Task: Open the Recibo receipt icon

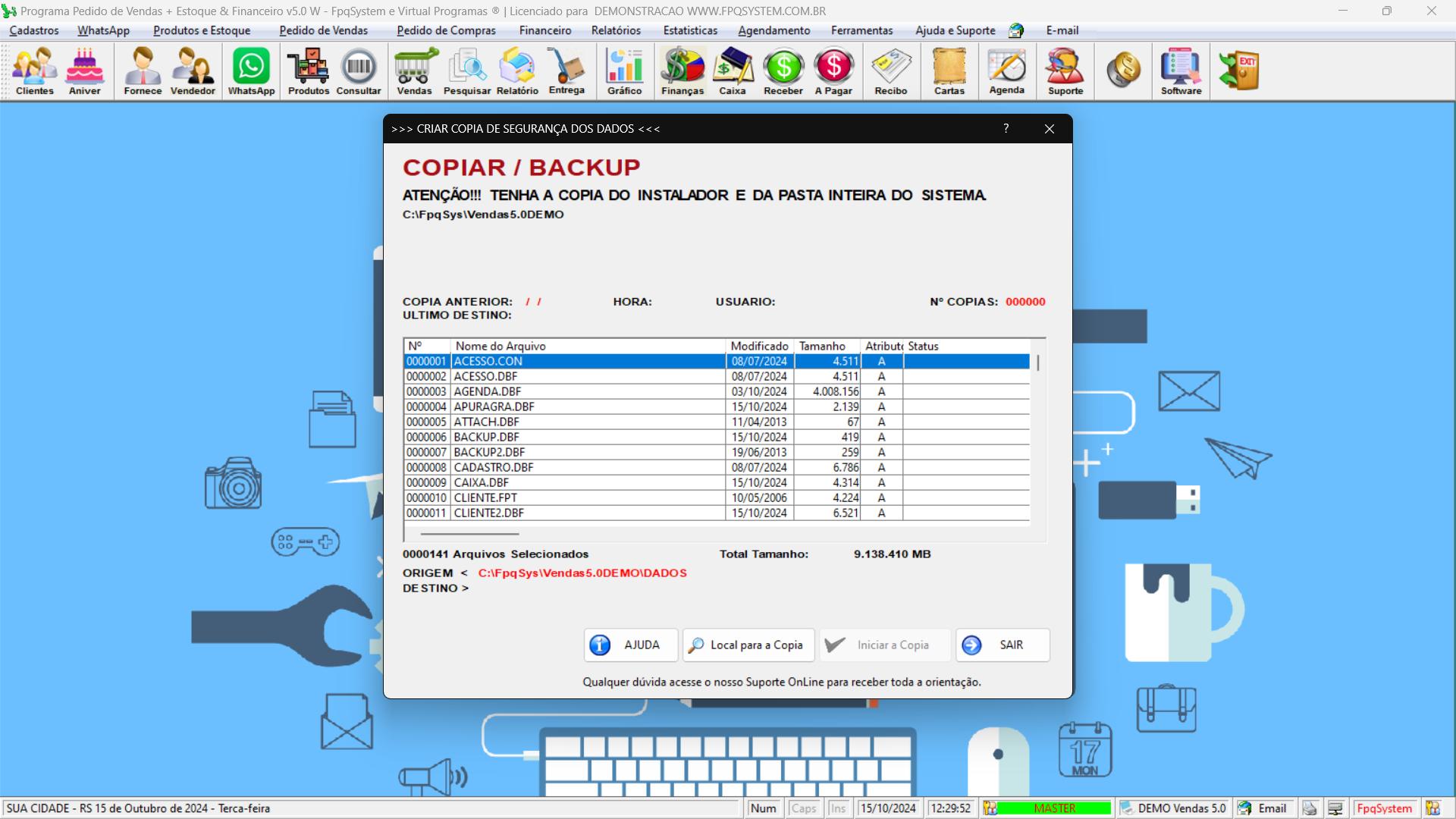Action: click(x=891, y=71)
